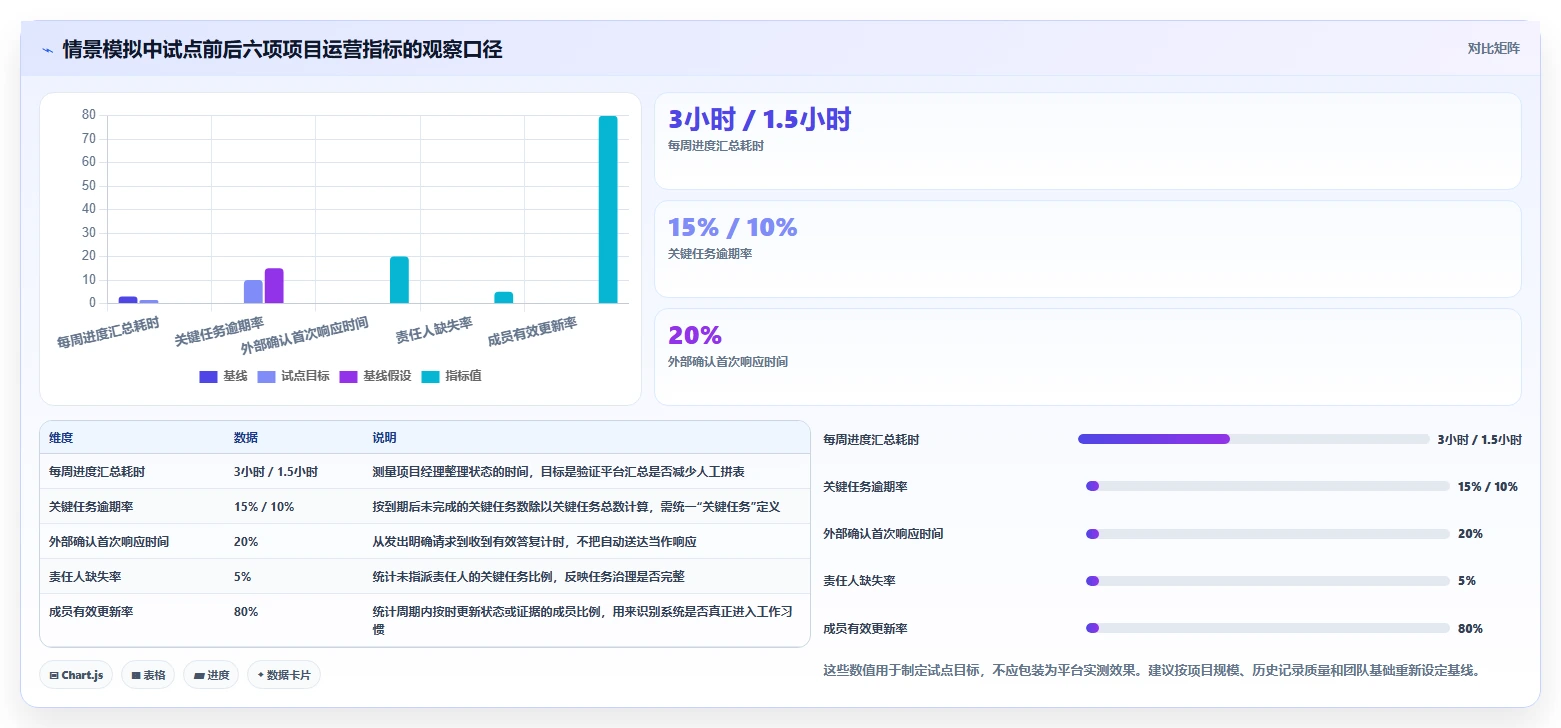Click the 20% data card value
The height and width of the screenshot is (728, 1561).
click(694, 336)
